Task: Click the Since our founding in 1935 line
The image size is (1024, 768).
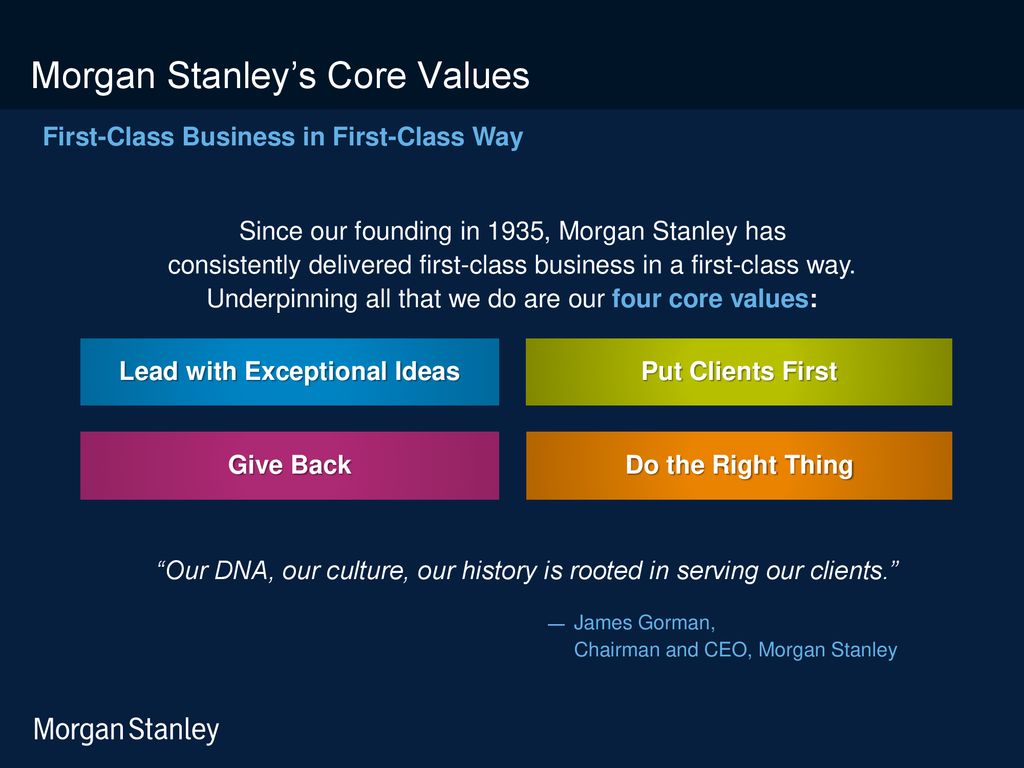Action: click(512, 231)
